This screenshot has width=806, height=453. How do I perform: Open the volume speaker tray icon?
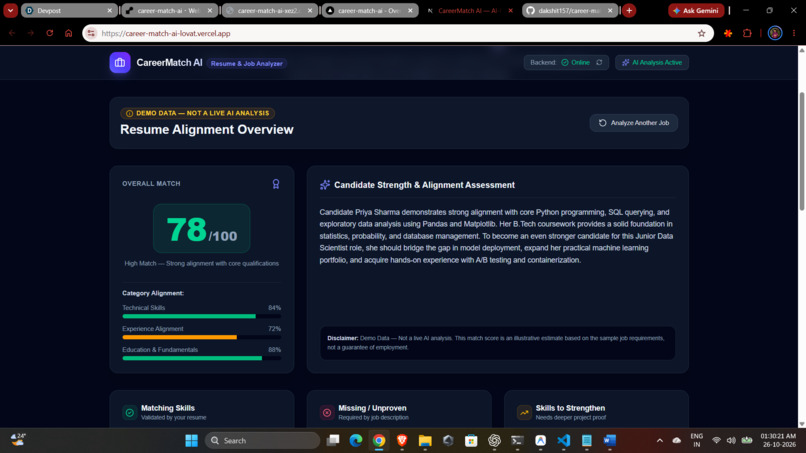731,441
